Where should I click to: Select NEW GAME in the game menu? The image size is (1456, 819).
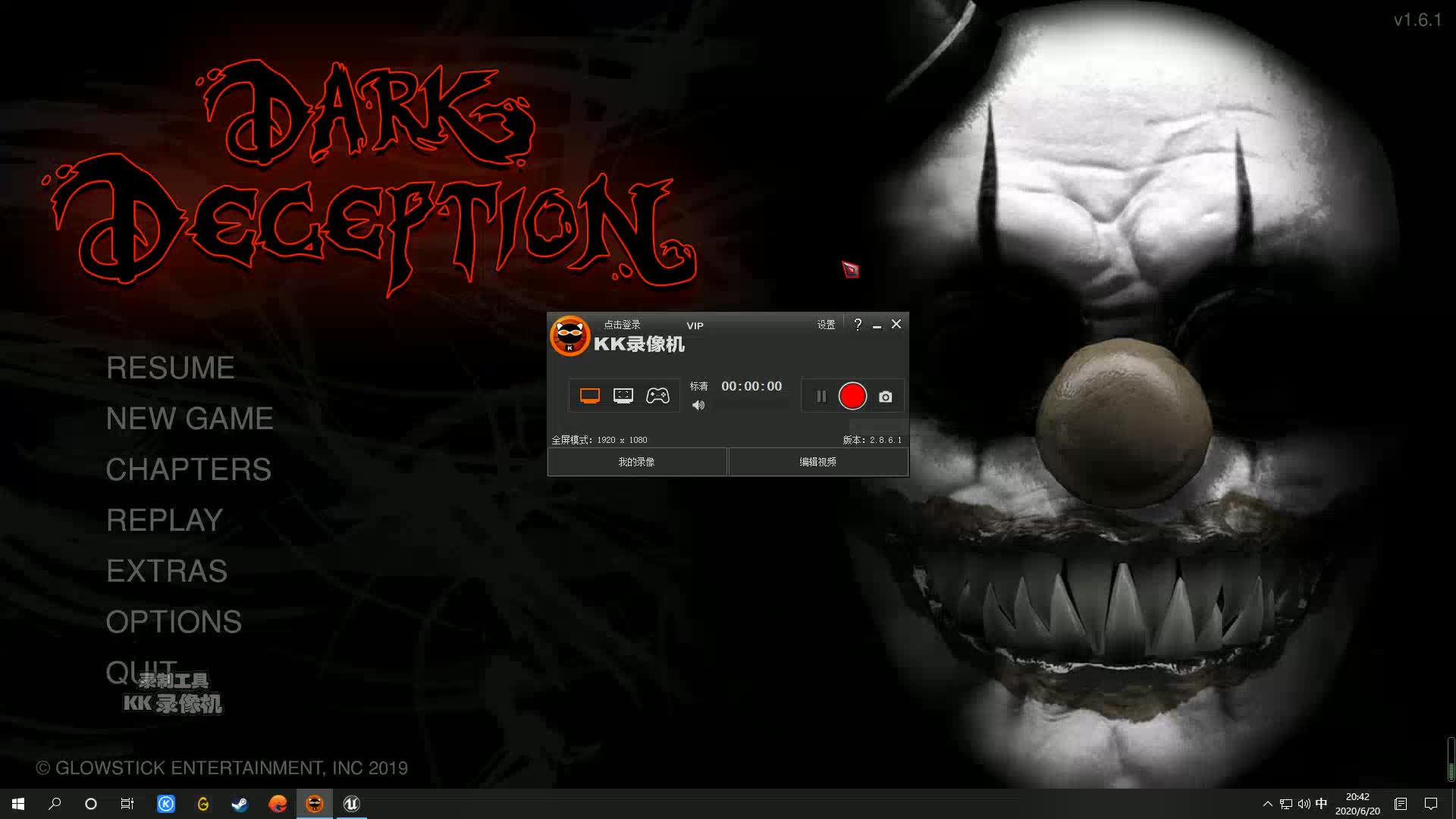tap(190, 419)
